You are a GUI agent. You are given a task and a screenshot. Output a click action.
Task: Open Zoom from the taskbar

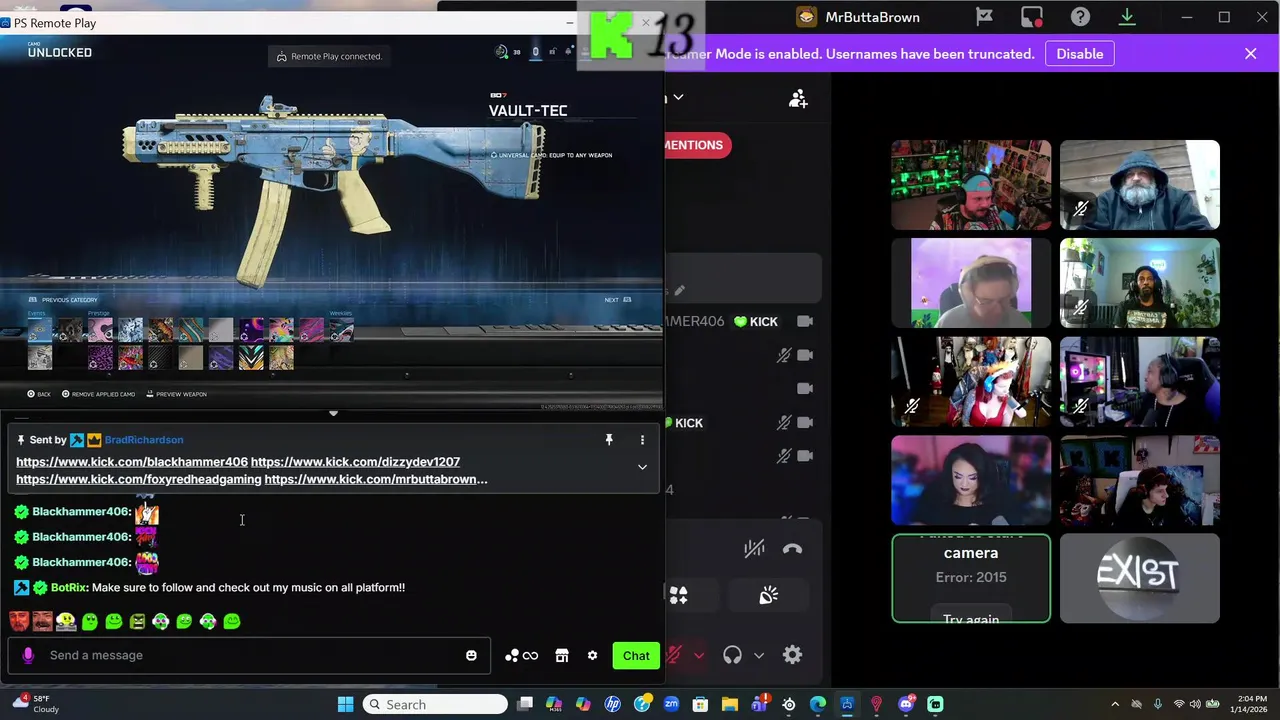click(671, 704)
